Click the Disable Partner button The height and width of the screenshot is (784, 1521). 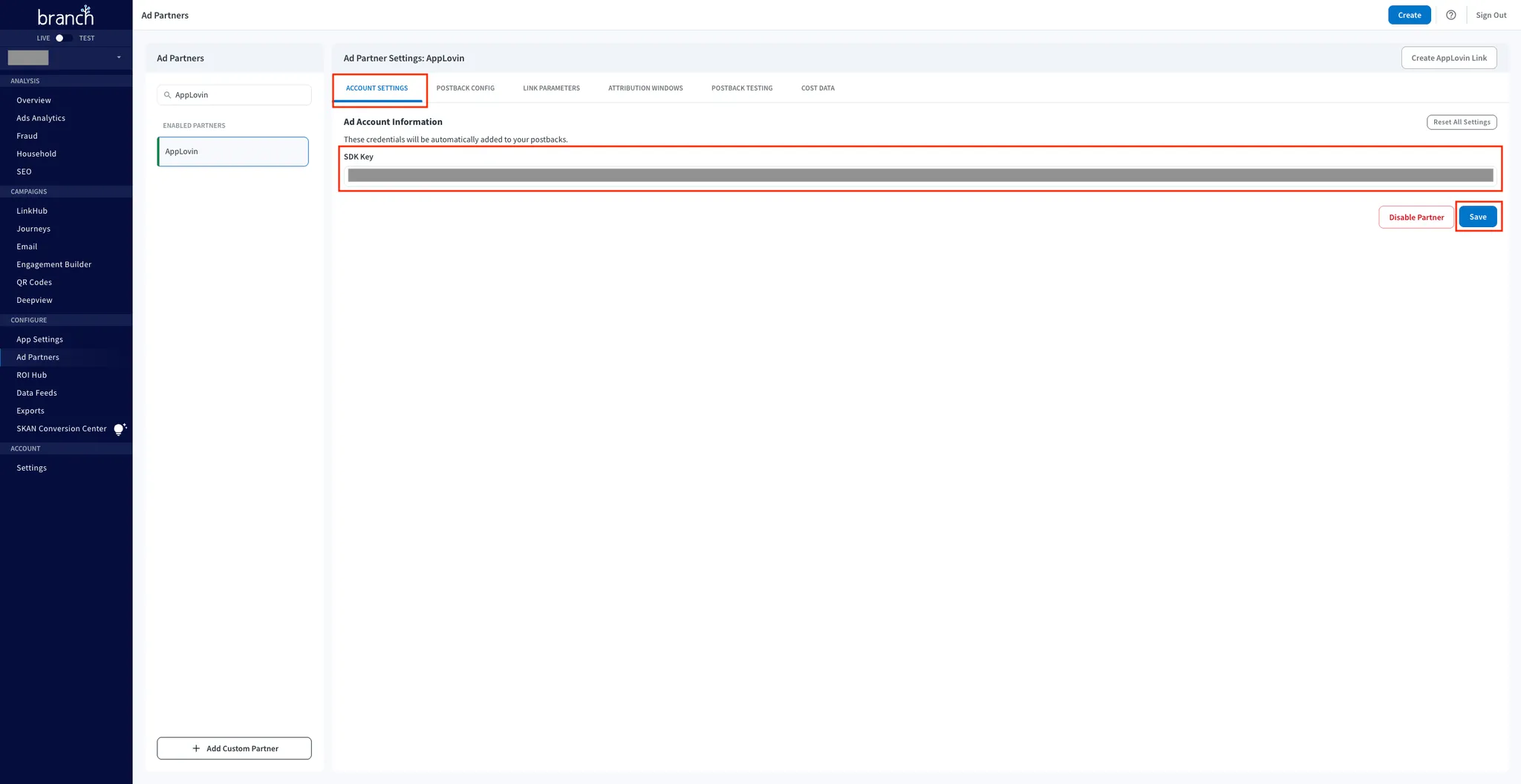click(x=1416, y=218)
